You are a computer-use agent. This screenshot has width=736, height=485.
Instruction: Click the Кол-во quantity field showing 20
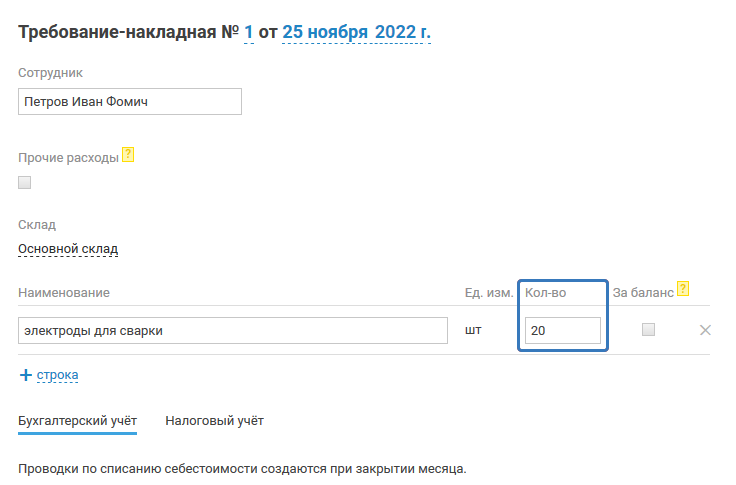[562, 331]
